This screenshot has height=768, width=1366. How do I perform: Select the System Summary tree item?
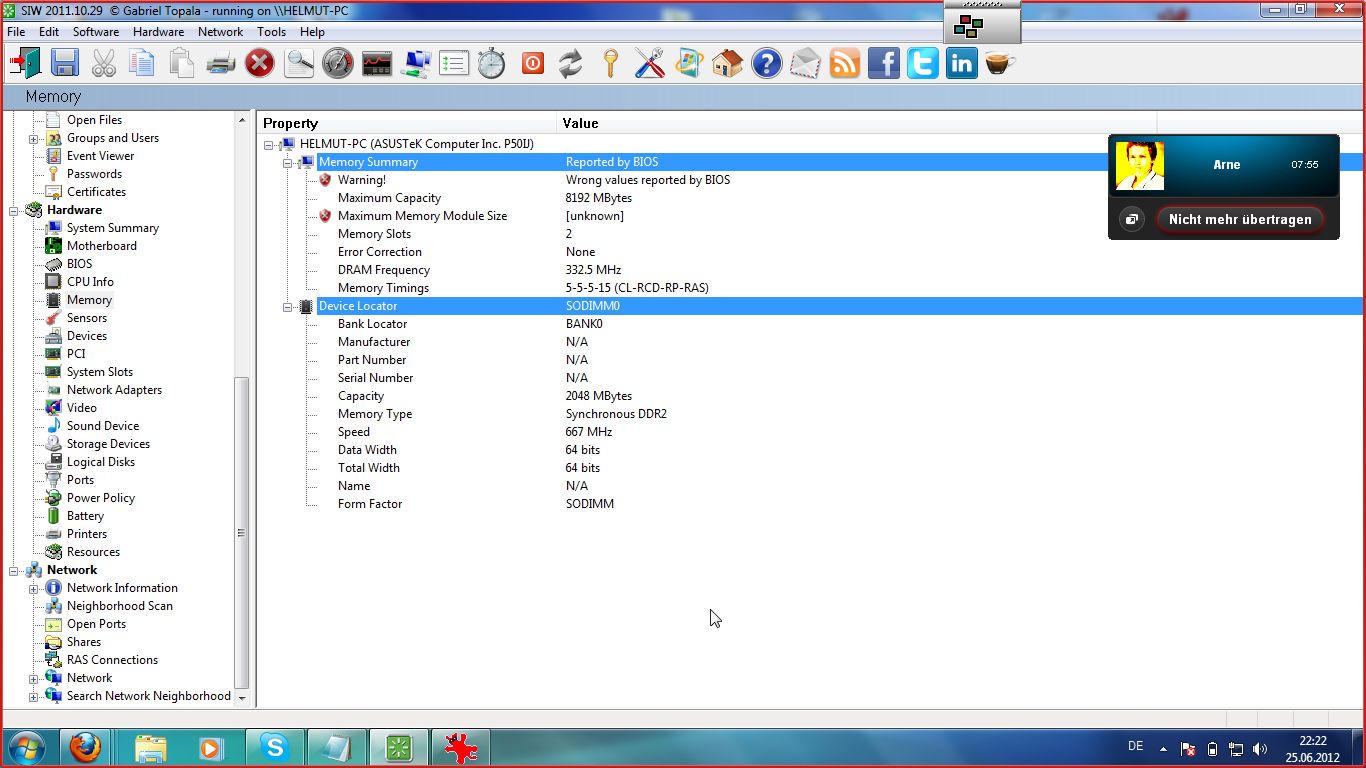pyautogui.click(x=113, y=228)
